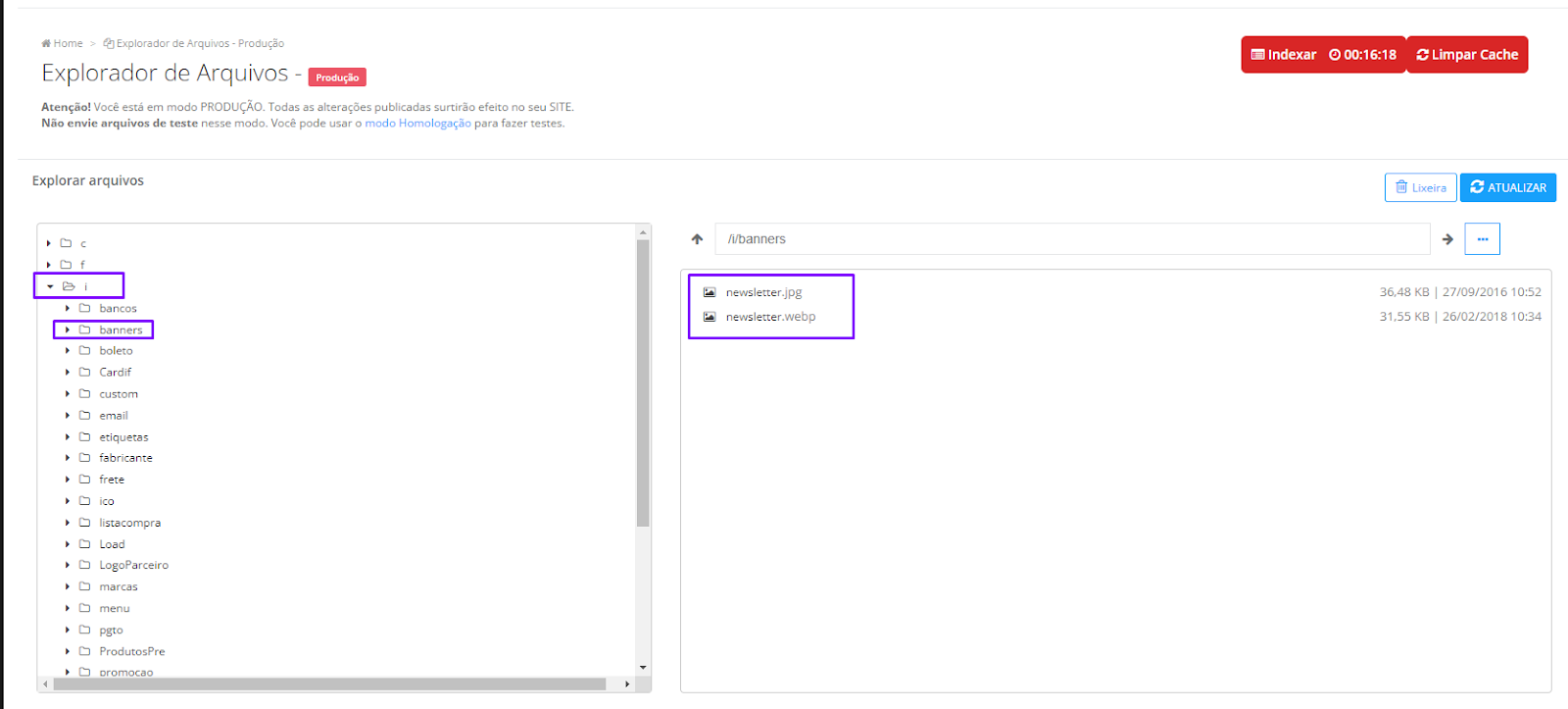This screenshot has height=709, width=1568.
Task: Select the Load folder
Action: 112,544
